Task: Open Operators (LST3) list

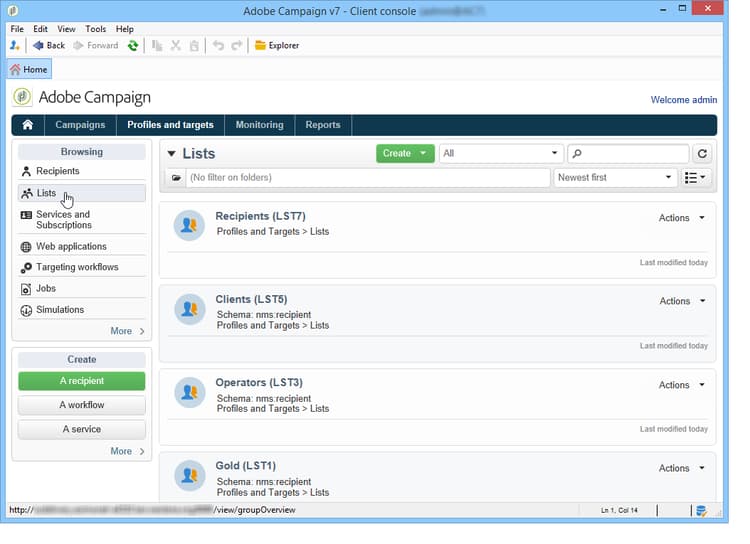Action: click(x=259, y=383)
